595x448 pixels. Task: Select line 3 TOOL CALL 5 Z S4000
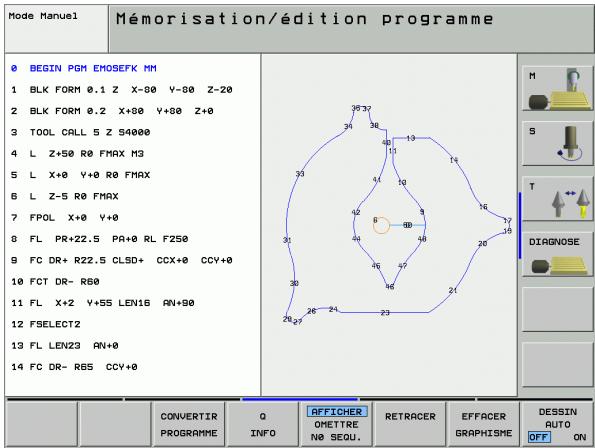80,132
